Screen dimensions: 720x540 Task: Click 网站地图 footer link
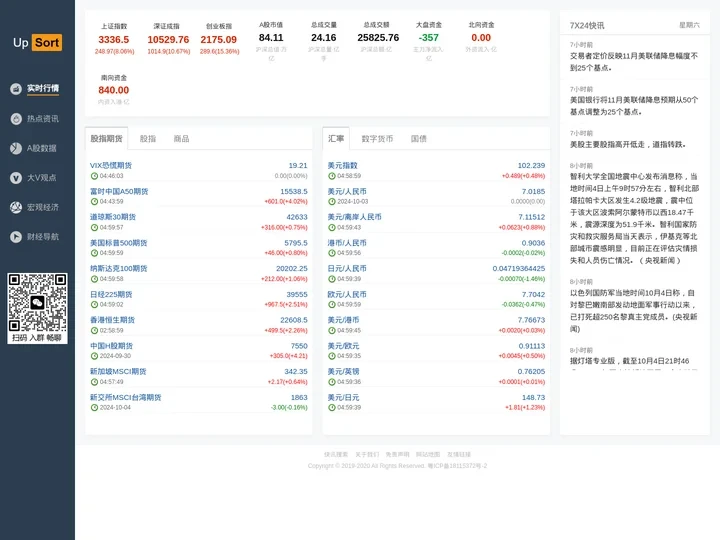[428, 455]
